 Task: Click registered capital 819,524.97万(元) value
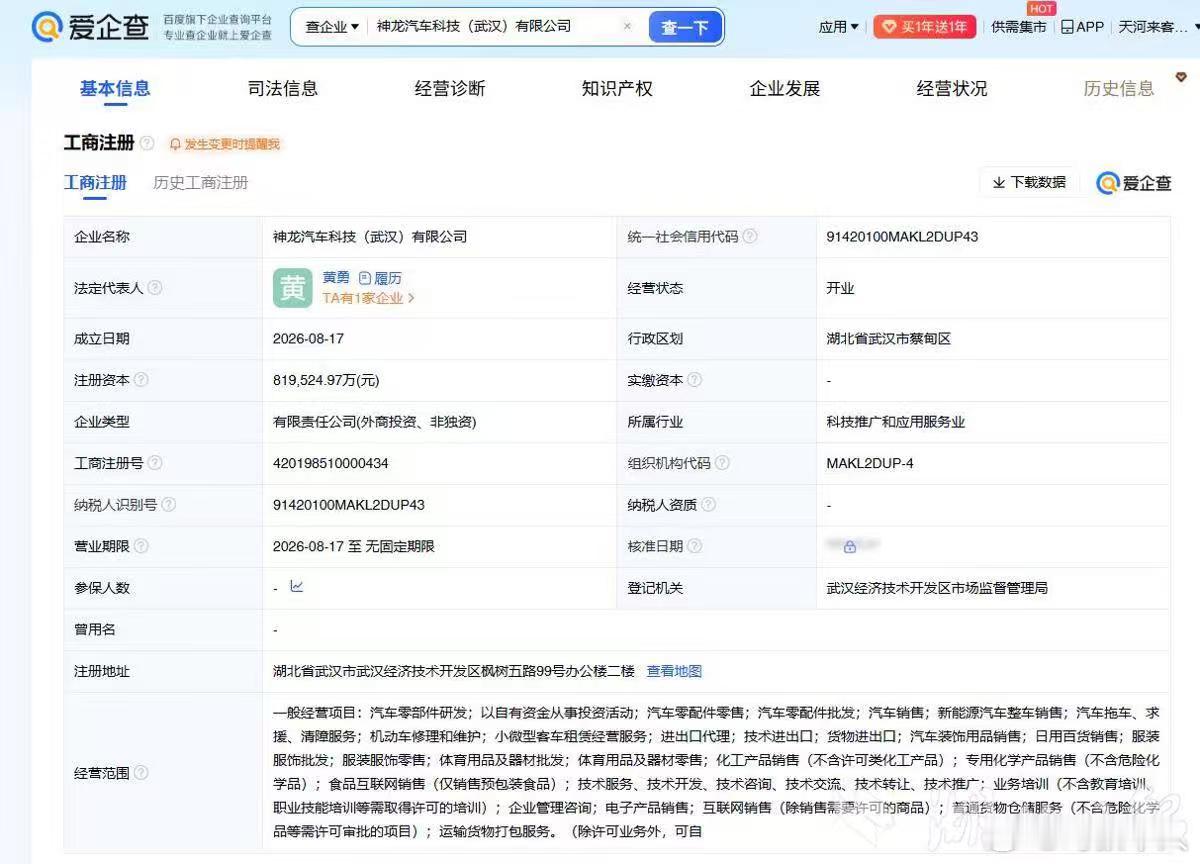[x=326, y=380]
